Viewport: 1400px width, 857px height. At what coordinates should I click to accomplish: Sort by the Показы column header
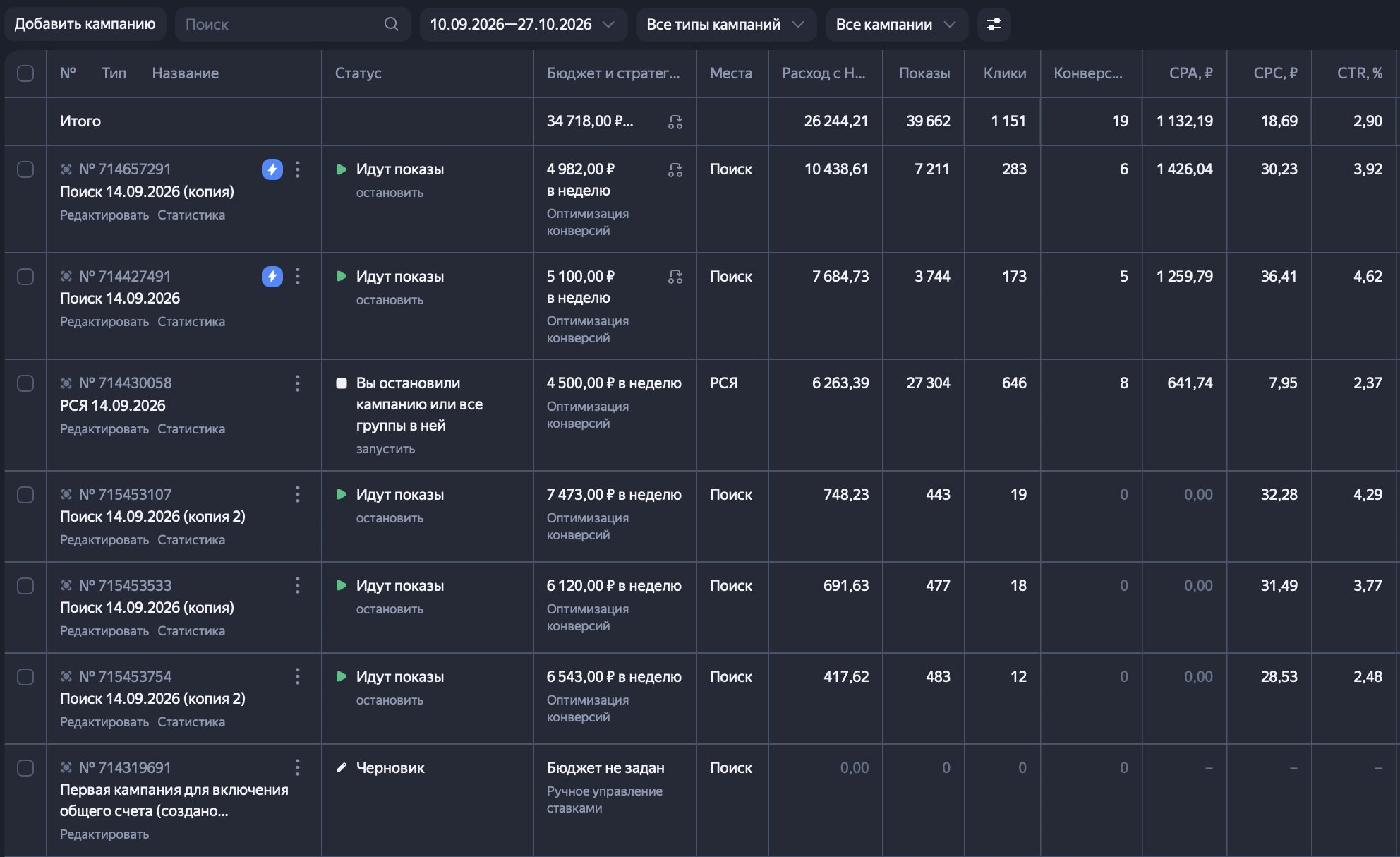(x=924, y=73)
